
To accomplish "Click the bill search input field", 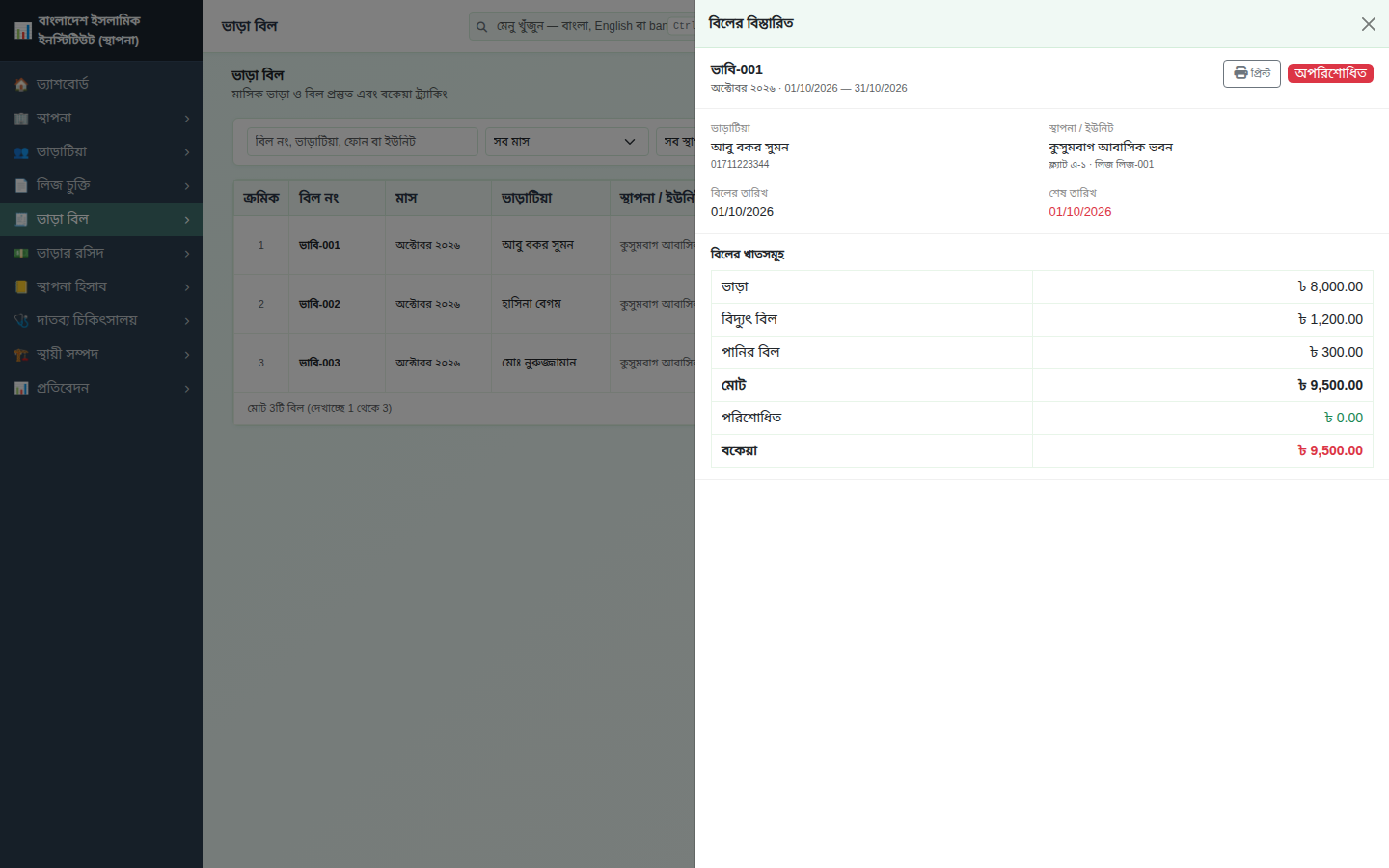I will (363, 142).
